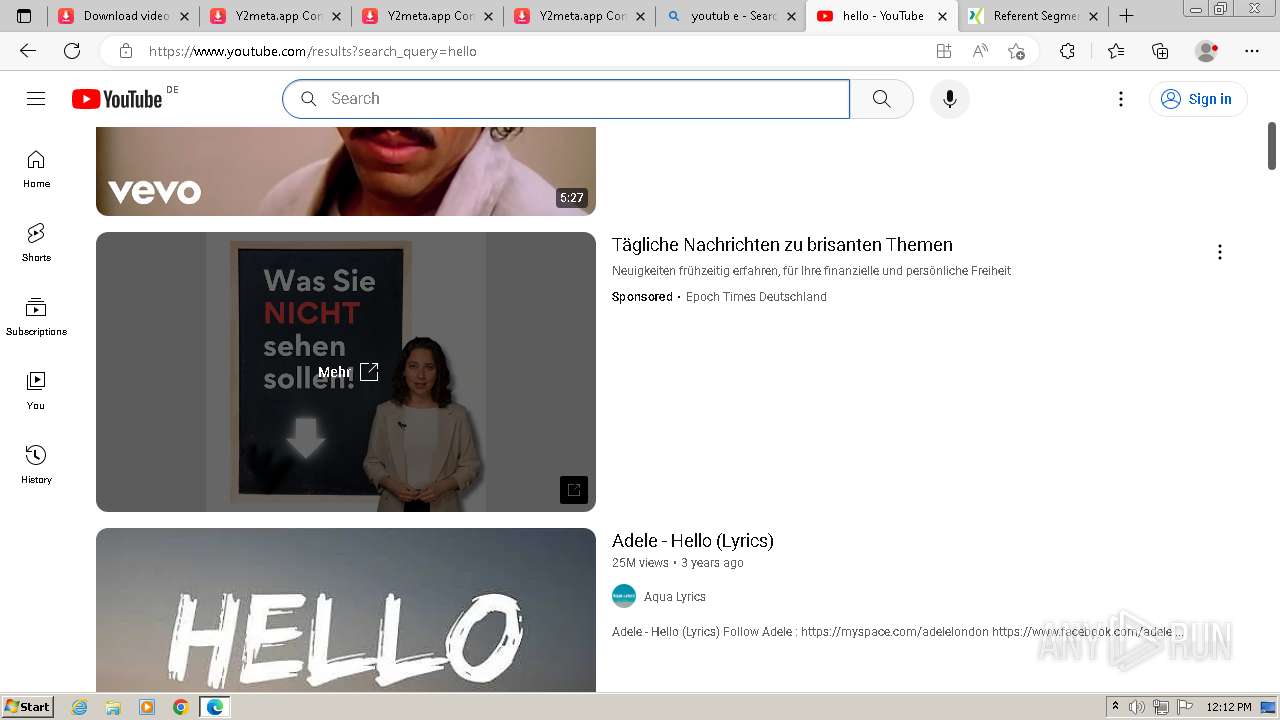Switch to 'Download video' tab
The image size is (1280, 720).
click(123, 16)
